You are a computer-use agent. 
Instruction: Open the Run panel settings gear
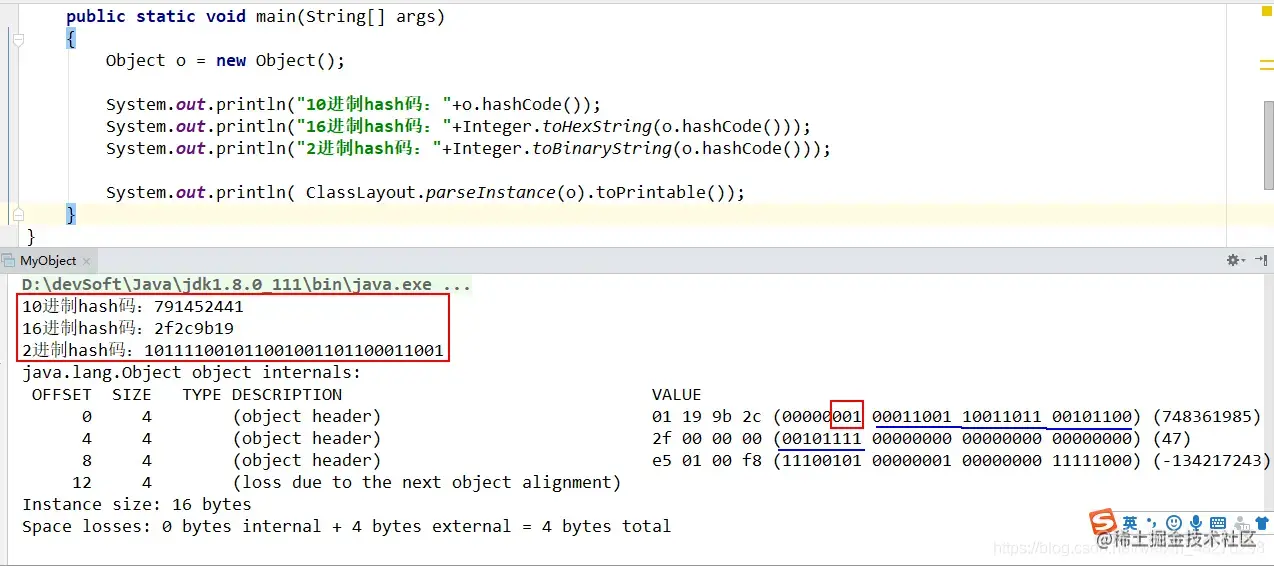(x=1234, y=260)
